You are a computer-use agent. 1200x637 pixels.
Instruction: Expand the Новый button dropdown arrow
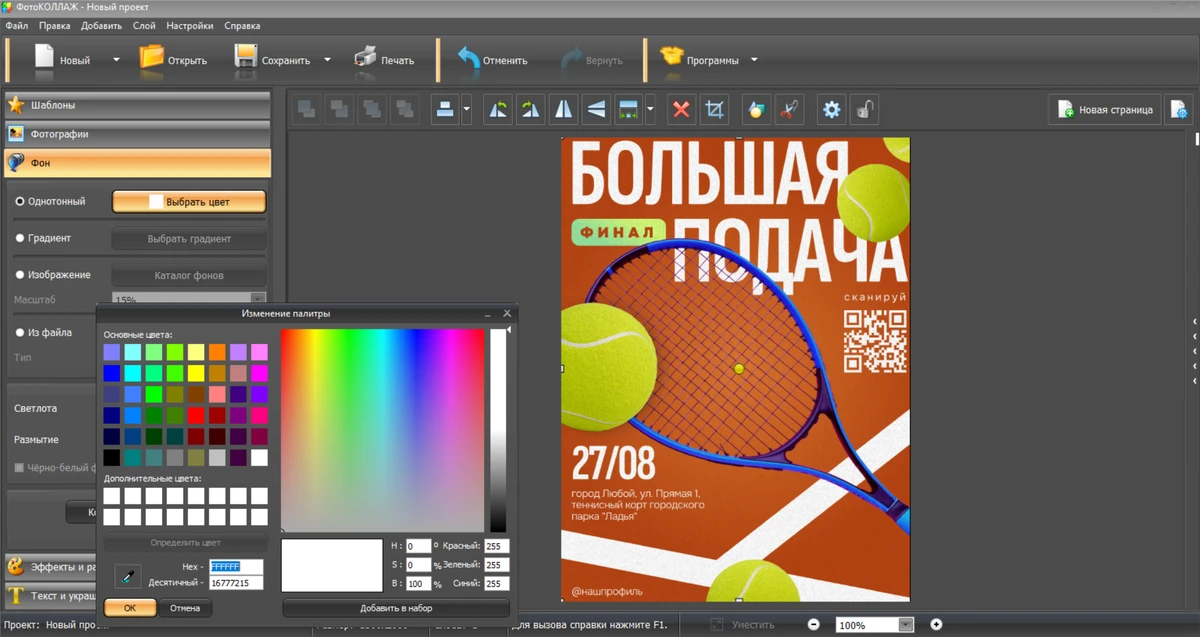[x=116, y=60]
